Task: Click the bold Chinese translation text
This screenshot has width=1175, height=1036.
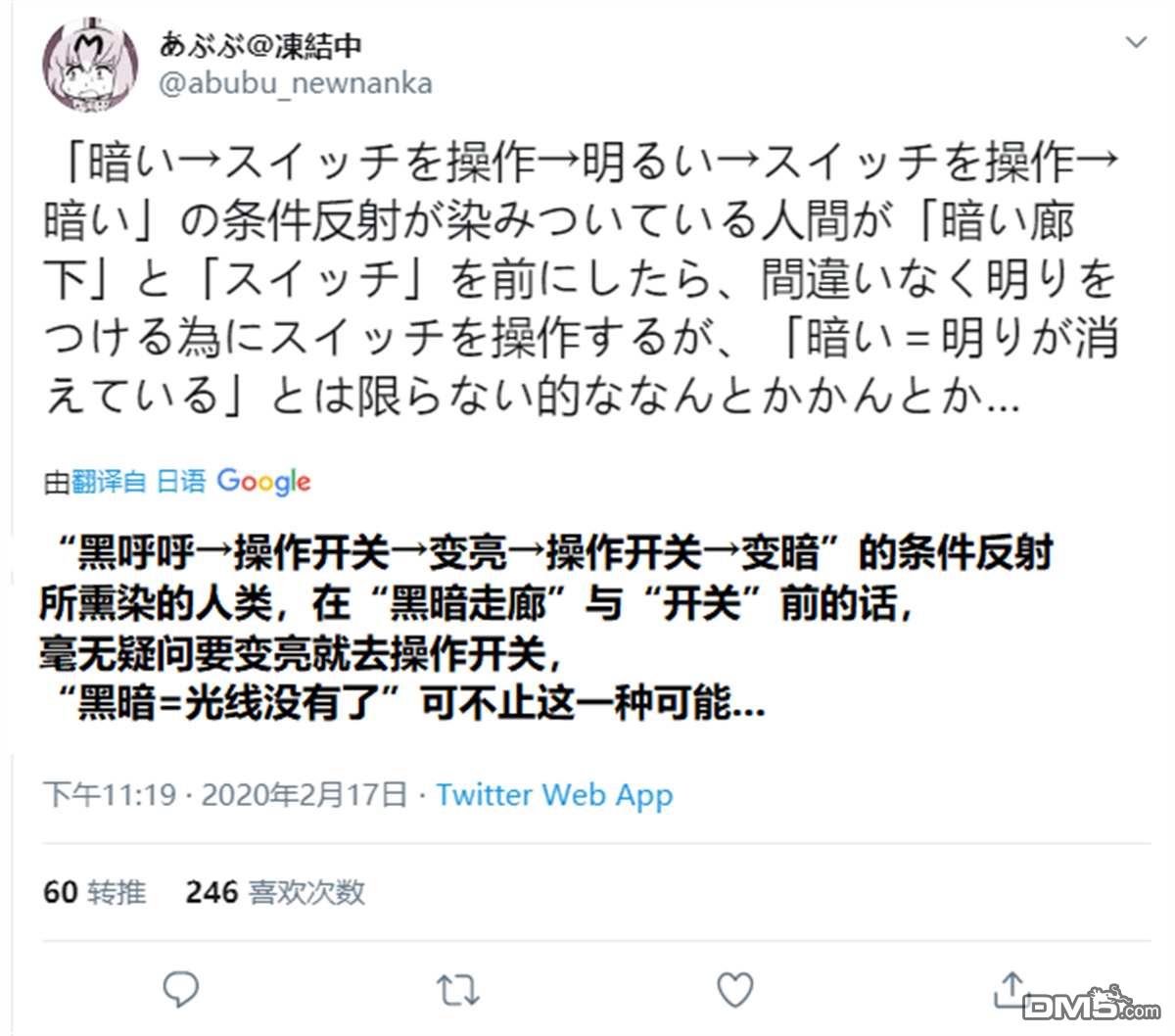Action: tap(545, 628)
